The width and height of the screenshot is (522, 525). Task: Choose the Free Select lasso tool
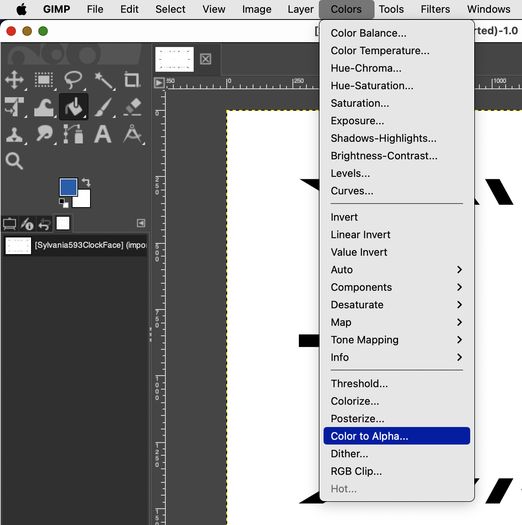point(73,80)
